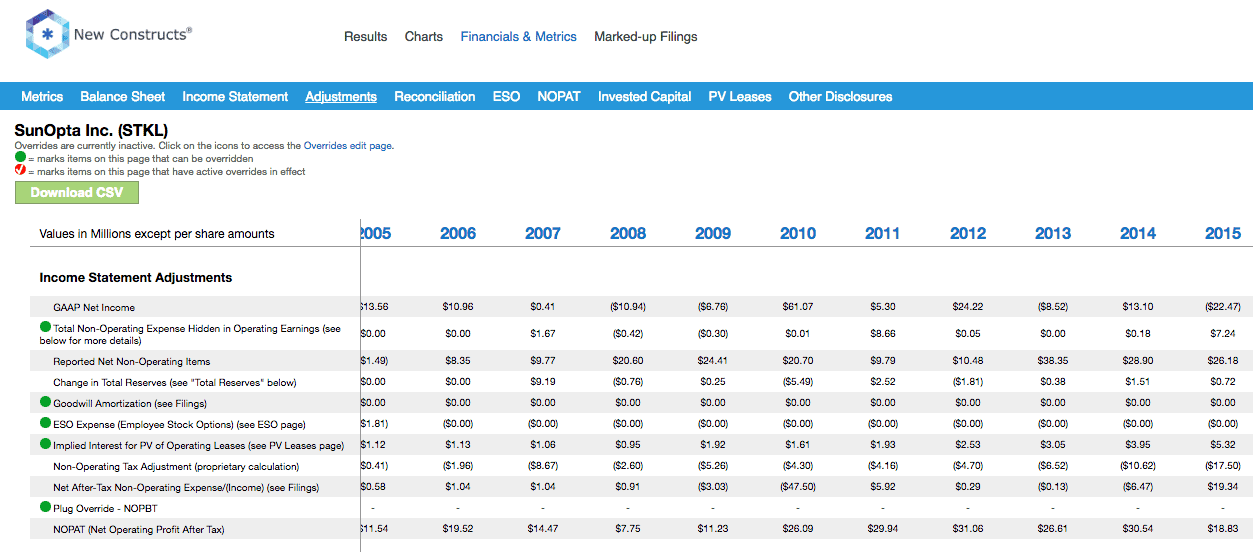Switch to the Invested Capital tab
1253x552 pixels.
(x=645, y=97)
